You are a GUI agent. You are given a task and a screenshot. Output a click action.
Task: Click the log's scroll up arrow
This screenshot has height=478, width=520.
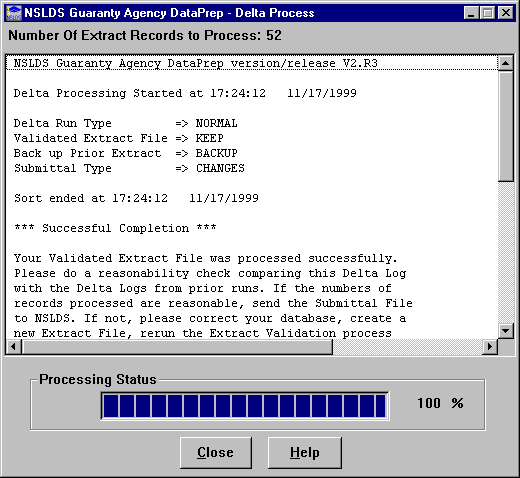[x=506, y=63]
